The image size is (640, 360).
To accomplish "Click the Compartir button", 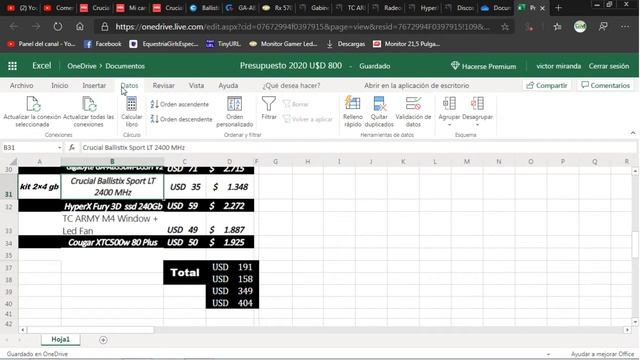I will click(x=547, y=85).
